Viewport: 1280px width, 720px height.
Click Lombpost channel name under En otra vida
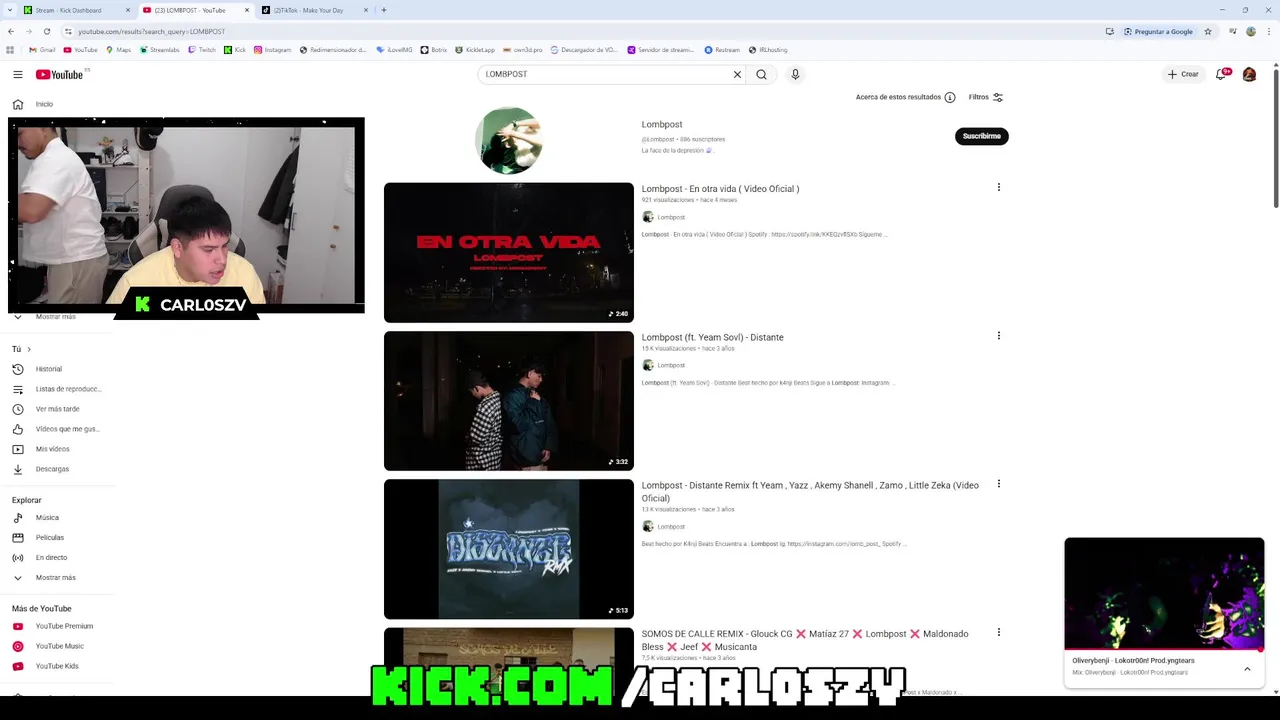coord(671,217)
